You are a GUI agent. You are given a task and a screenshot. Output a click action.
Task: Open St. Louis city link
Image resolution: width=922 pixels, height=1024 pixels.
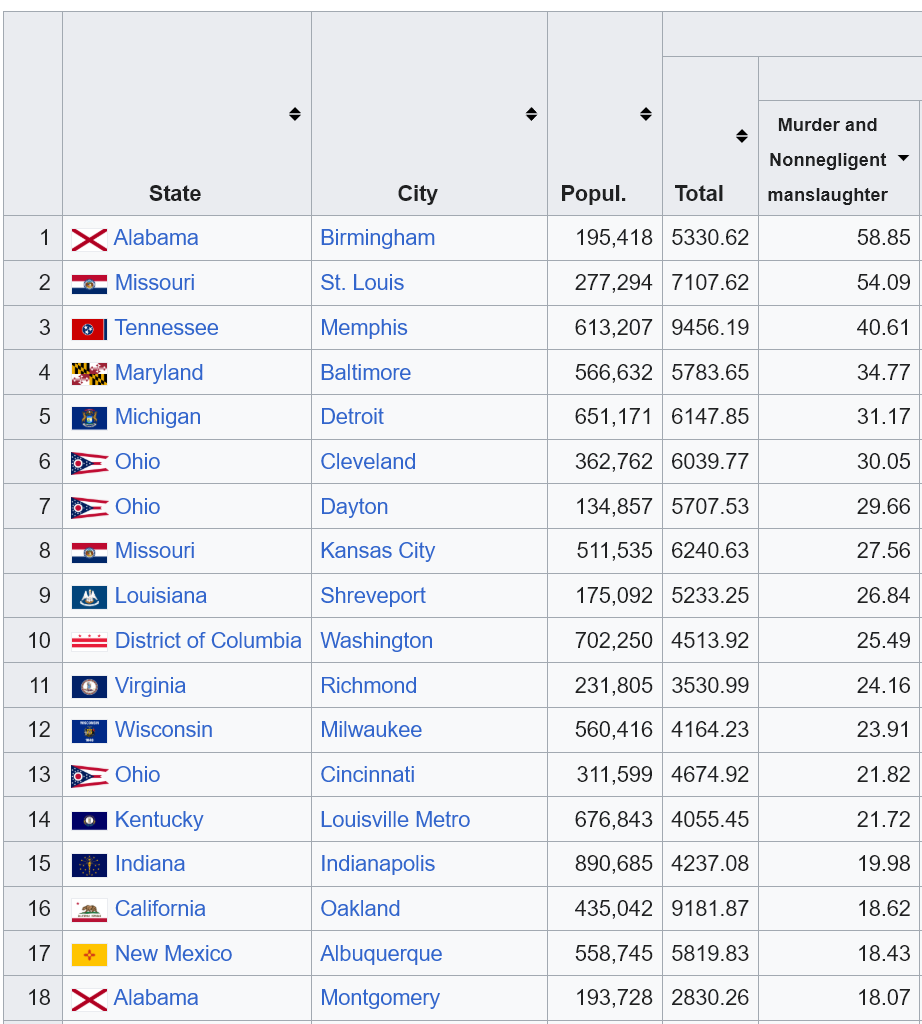(362, 283)
